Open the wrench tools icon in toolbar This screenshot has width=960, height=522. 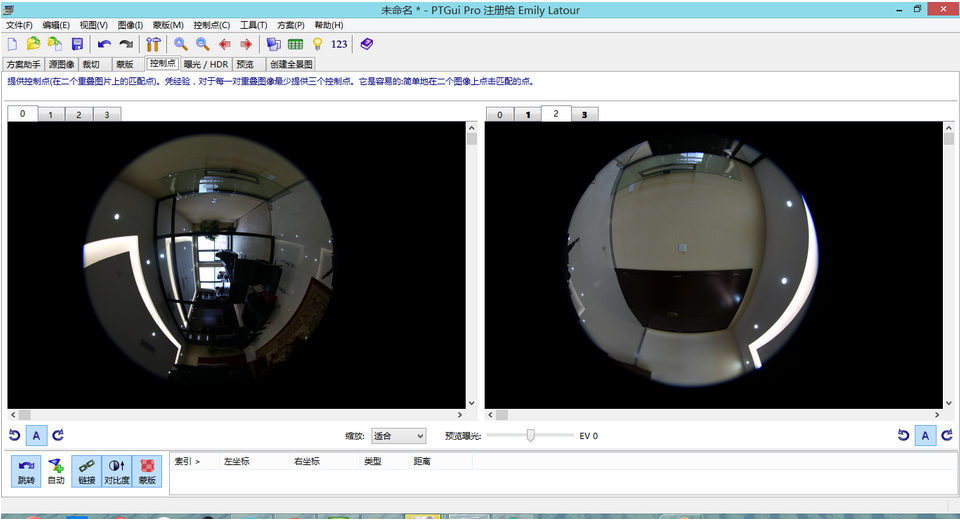(x=153, y=44)
